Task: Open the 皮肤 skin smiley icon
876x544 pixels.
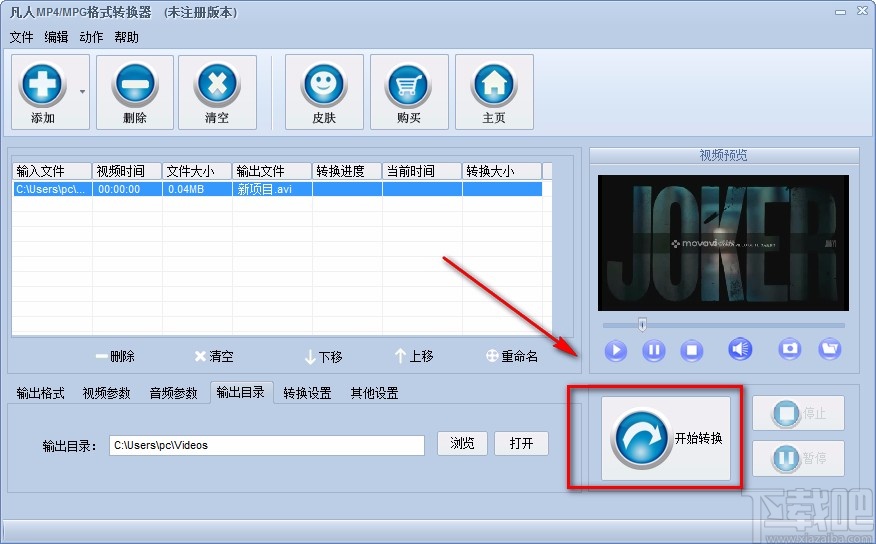Action: [324, 85]
